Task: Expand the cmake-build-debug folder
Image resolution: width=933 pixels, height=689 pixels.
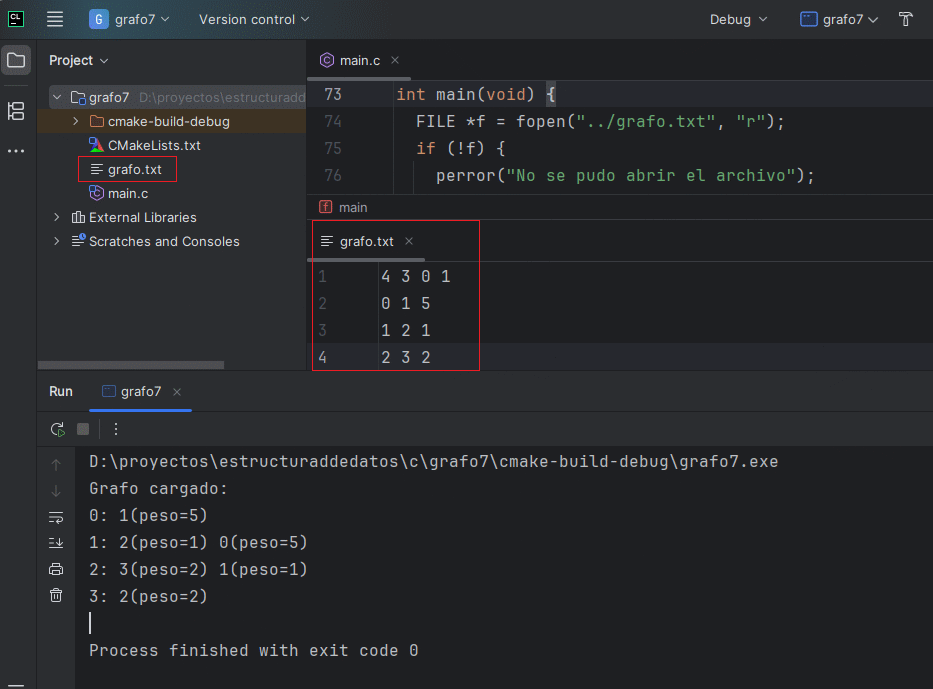Action: tap(76, 121)
